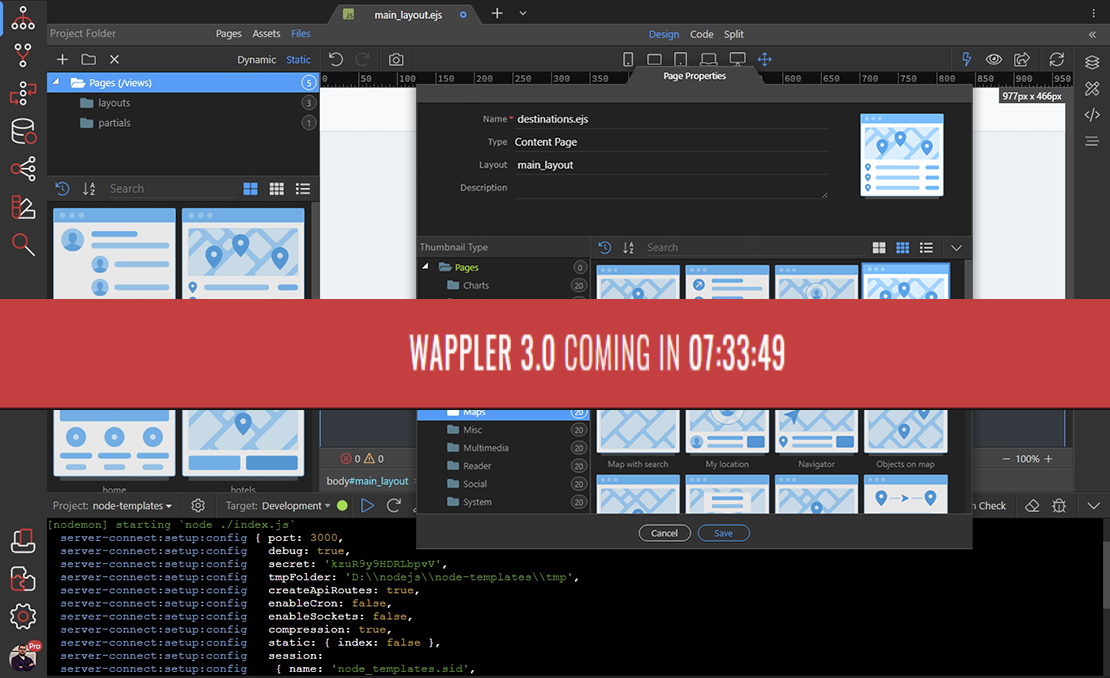Click the share/open in browser icon

coord(1022,59)
